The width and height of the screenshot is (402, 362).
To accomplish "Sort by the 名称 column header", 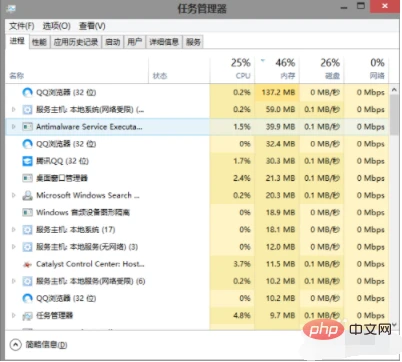I will click(77, 70).
